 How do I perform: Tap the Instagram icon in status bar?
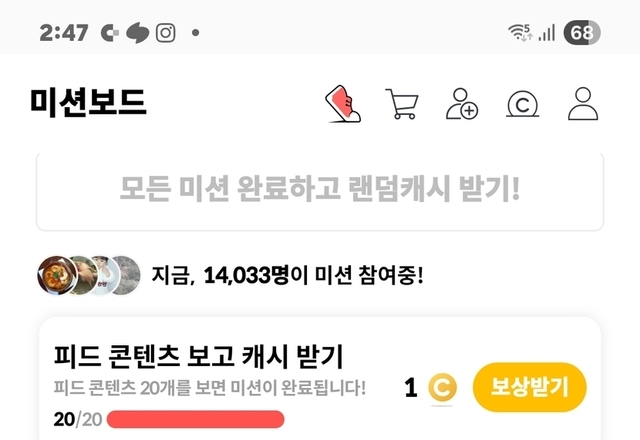point(166,33)
